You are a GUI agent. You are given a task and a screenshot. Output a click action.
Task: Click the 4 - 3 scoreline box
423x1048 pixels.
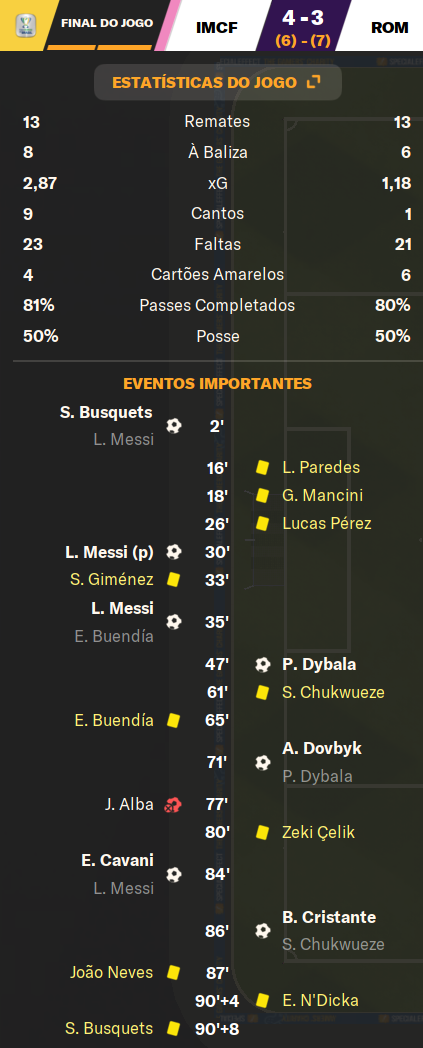click(x=303, y=25)
